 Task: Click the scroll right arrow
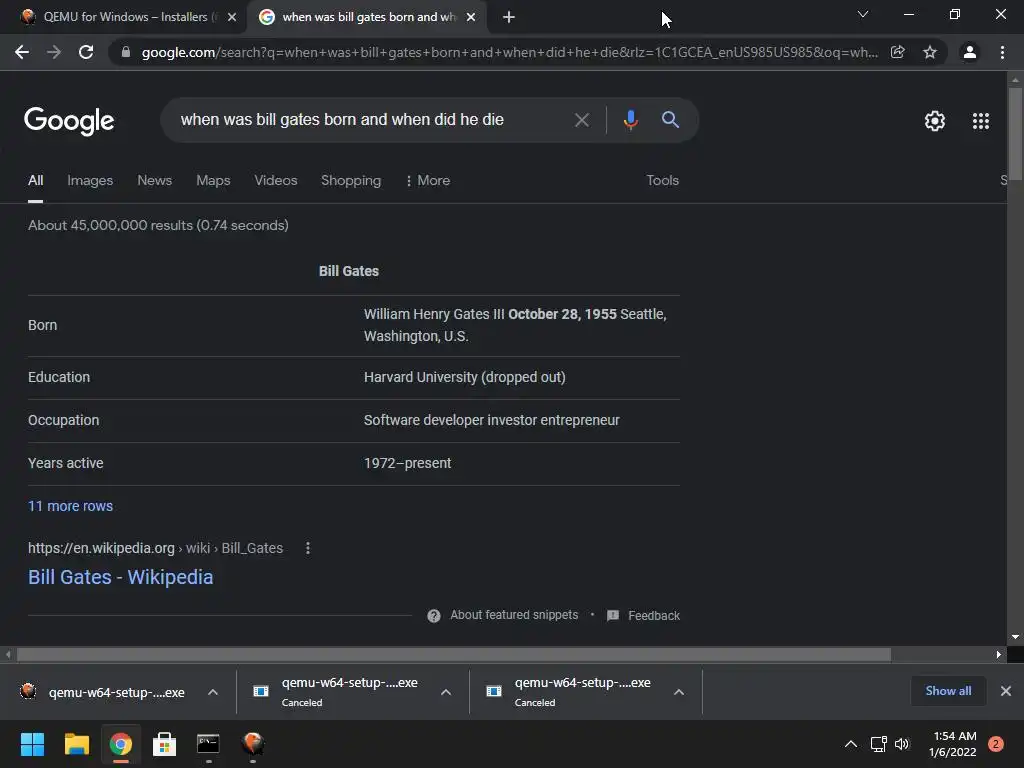point(999,654)
